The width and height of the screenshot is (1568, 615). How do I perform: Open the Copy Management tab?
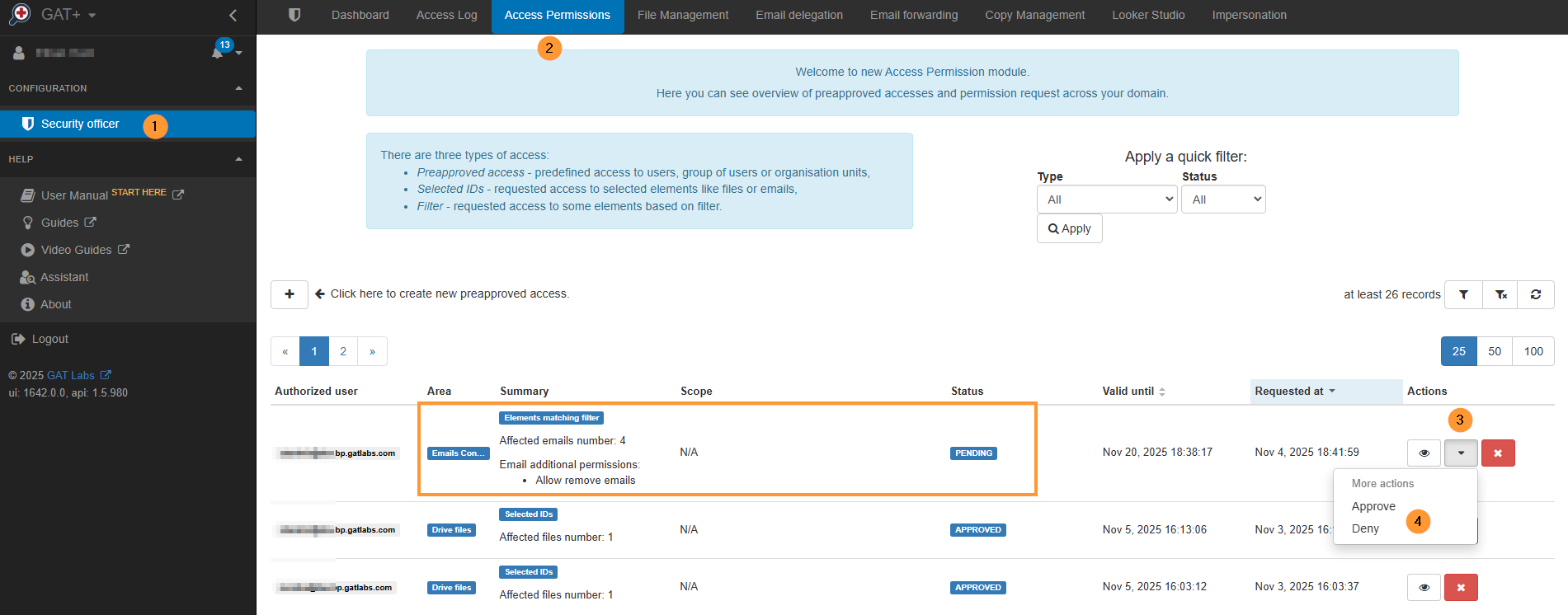pos(1035,15)
